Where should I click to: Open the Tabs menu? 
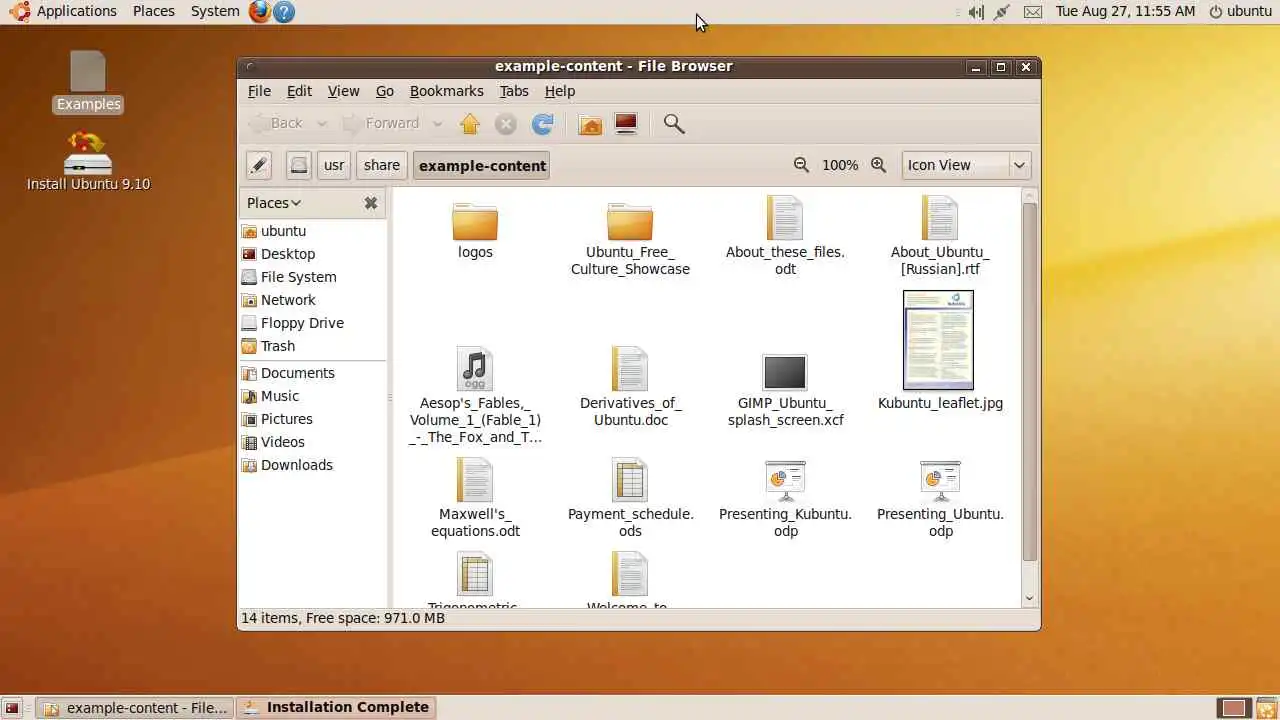coord(514,91)
